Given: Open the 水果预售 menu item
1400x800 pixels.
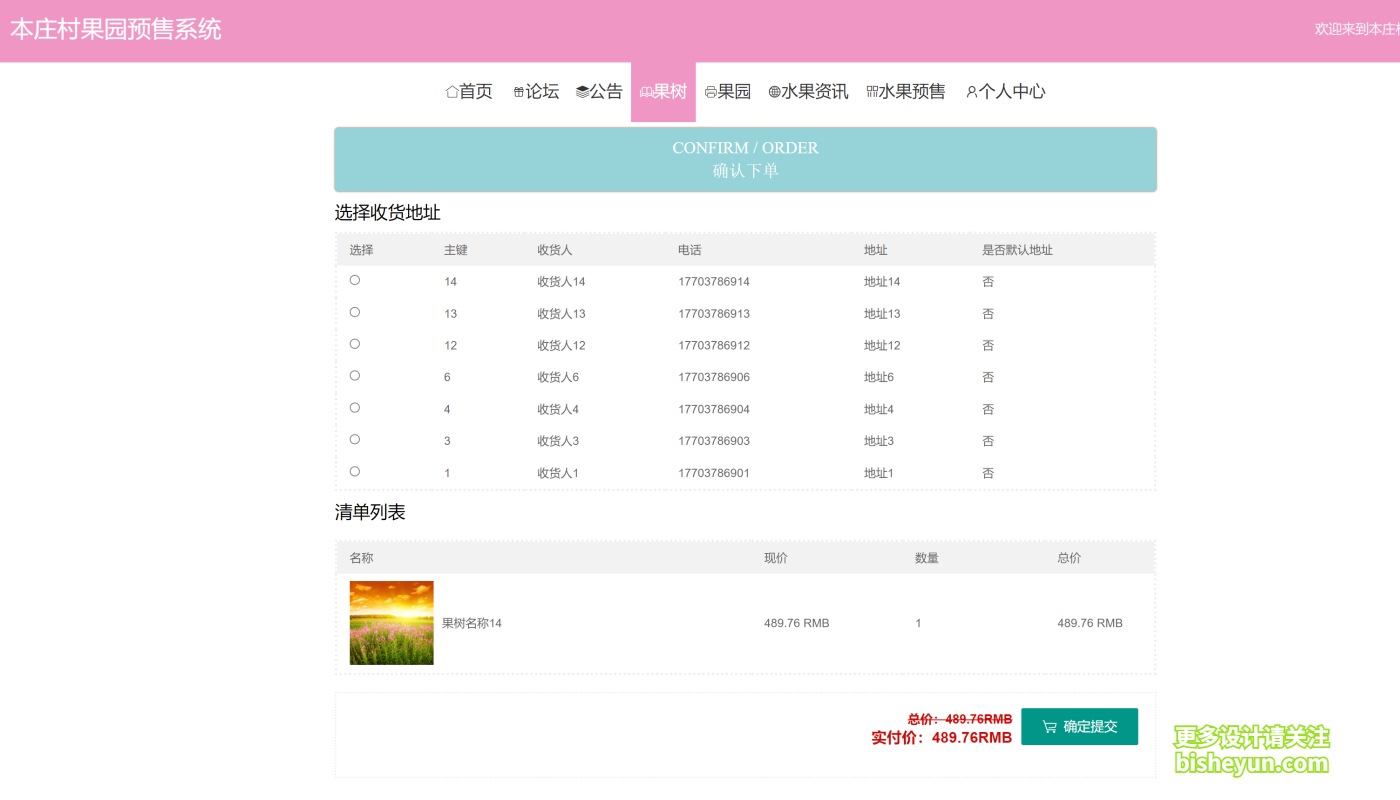Looking at the screenshot, I should click(911, 92).
